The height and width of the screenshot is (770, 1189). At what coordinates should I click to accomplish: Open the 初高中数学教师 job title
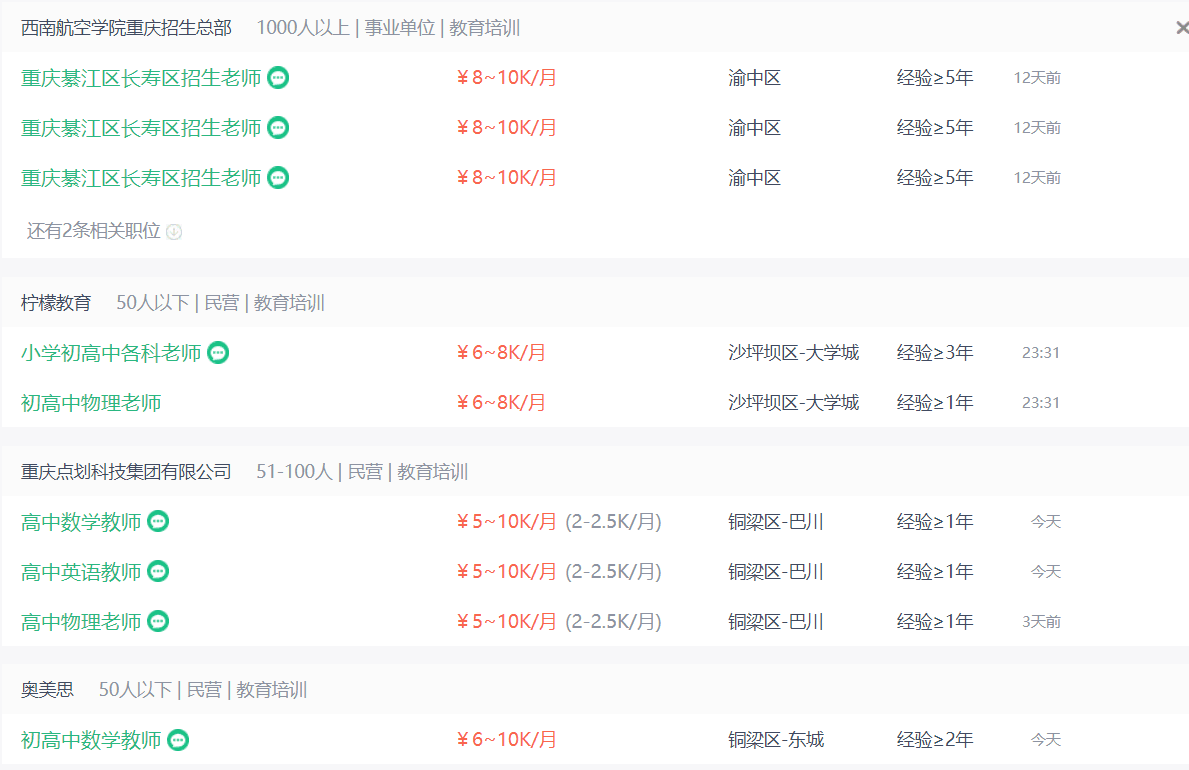(x=91, y=741)
